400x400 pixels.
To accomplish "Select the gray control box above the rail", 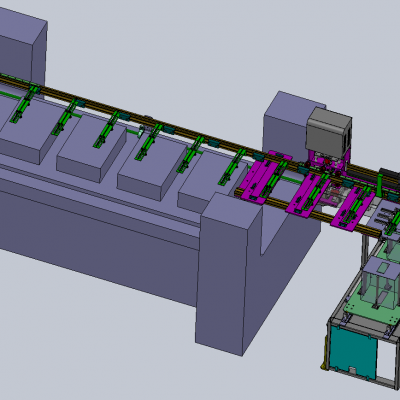I will pos(329,133).
